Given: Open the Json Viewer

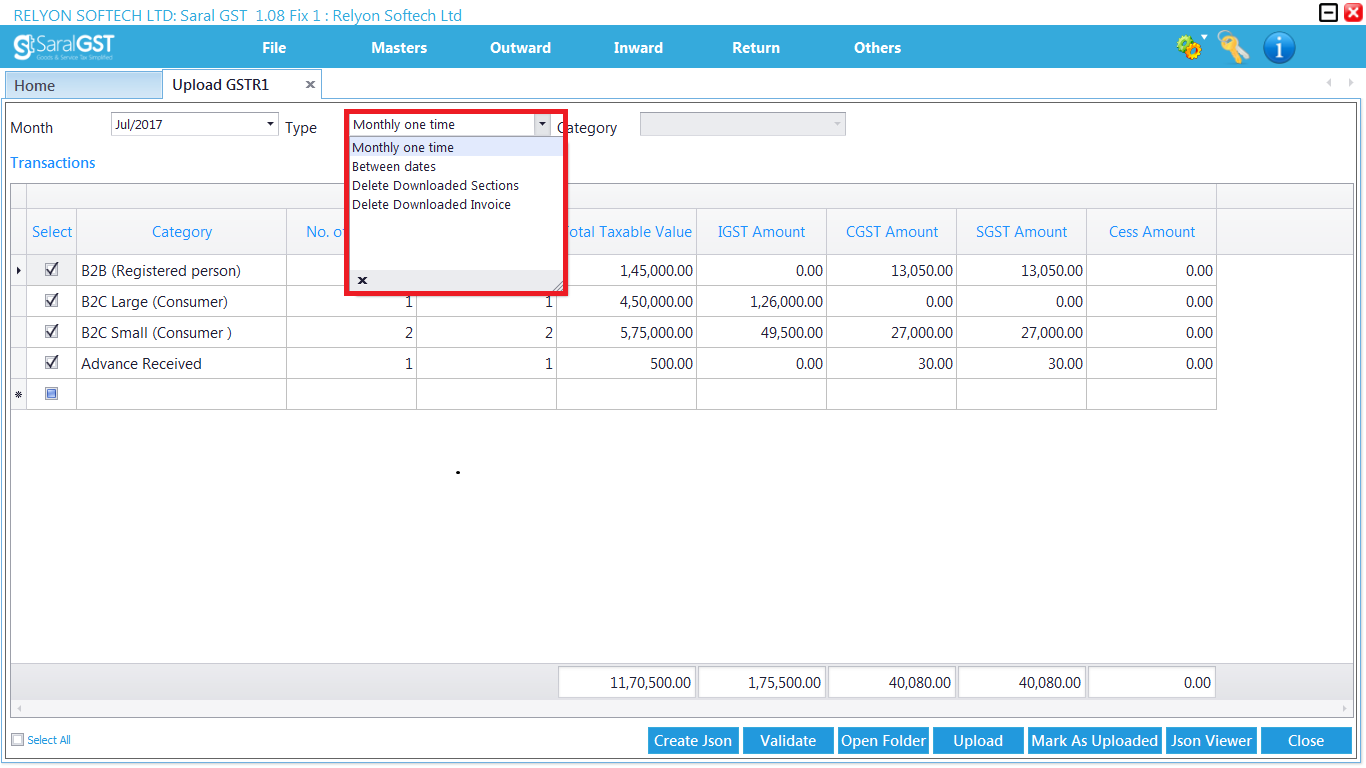Looking at the screenshot, I should 1211,740.
